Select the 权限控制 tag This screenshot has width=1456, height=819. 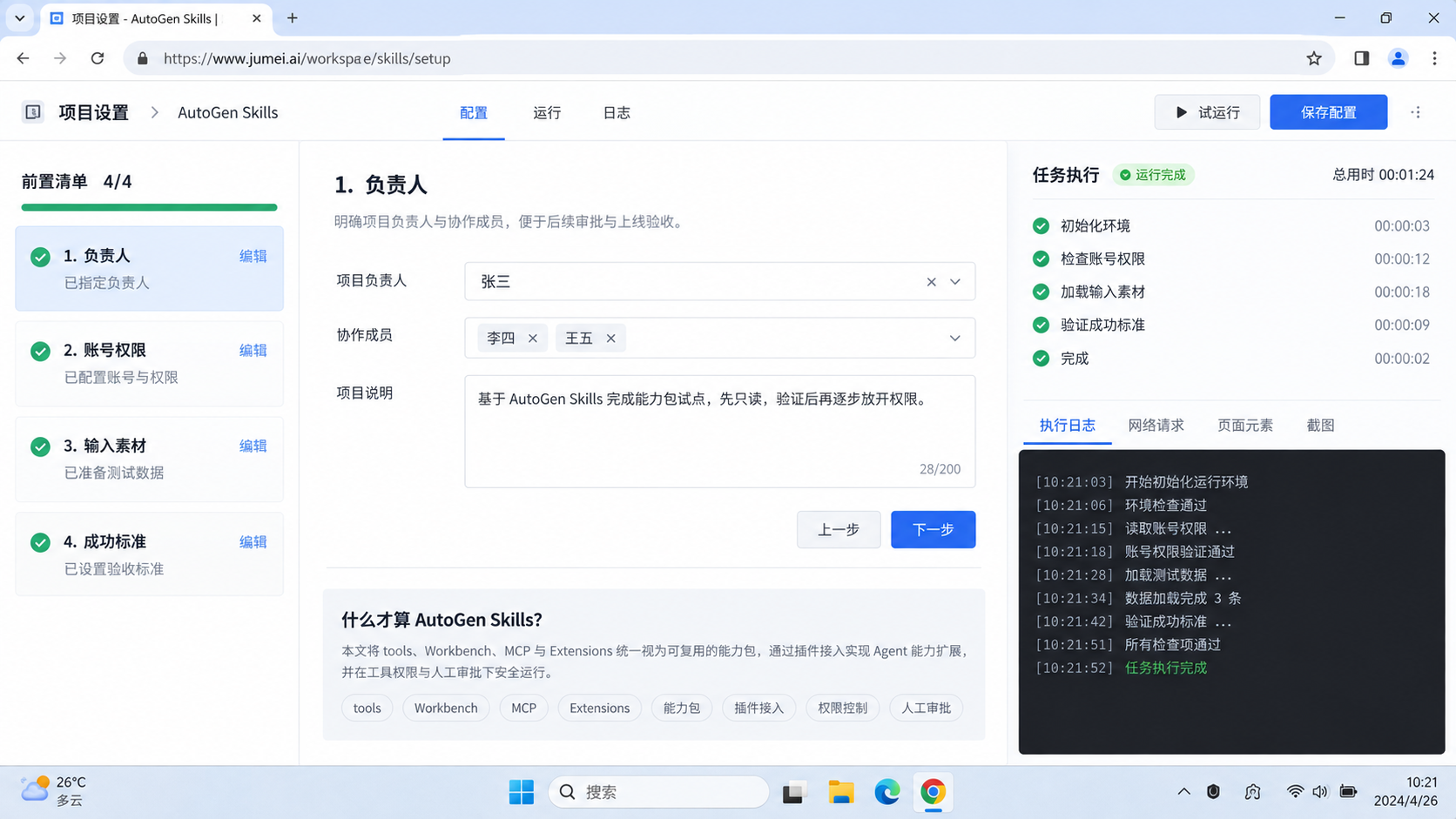(x=842, y=708)
